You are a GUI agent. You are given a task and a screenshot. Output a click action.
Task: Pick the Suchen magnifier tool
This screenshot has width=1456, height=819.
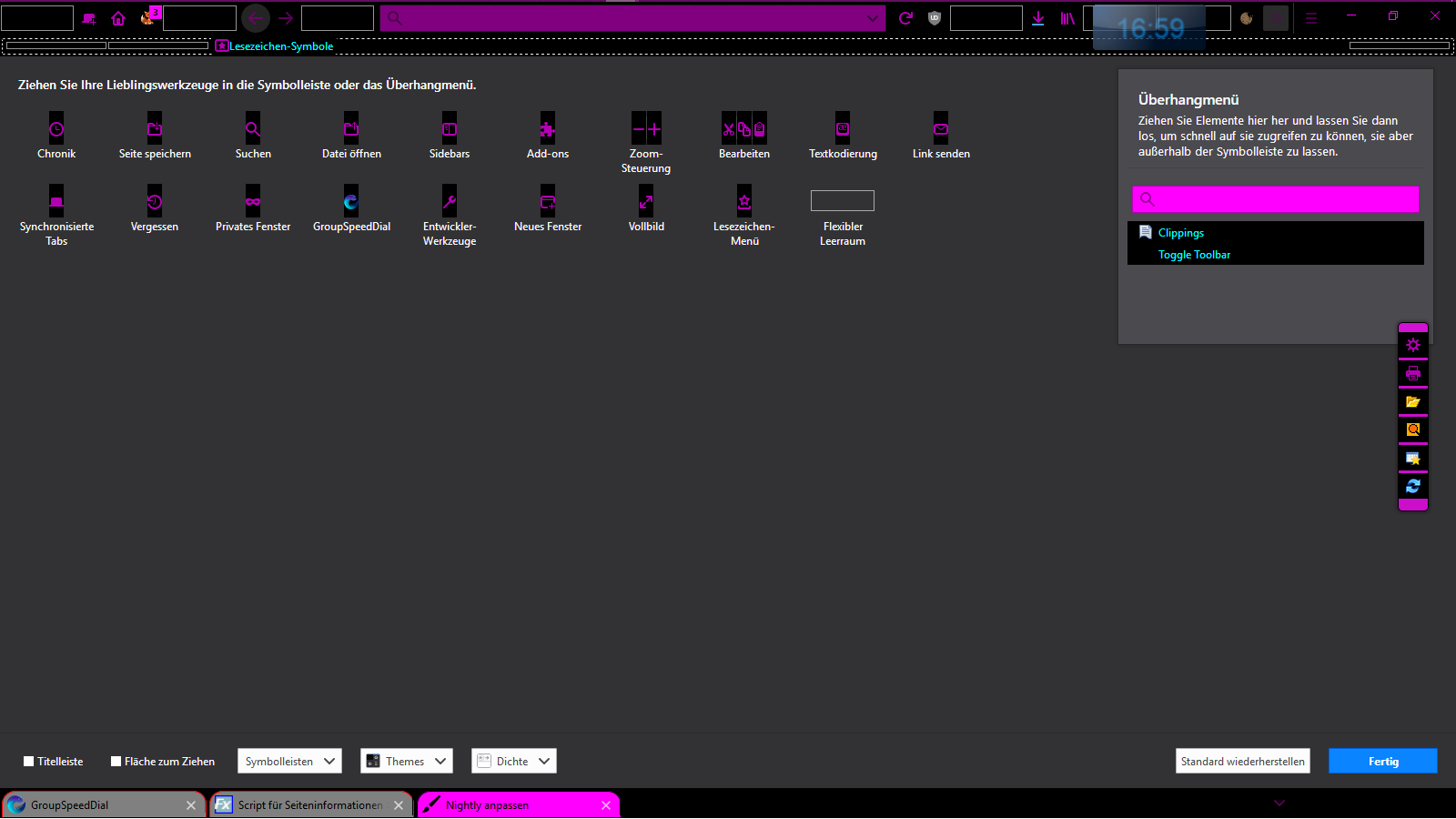pos(253,129)
